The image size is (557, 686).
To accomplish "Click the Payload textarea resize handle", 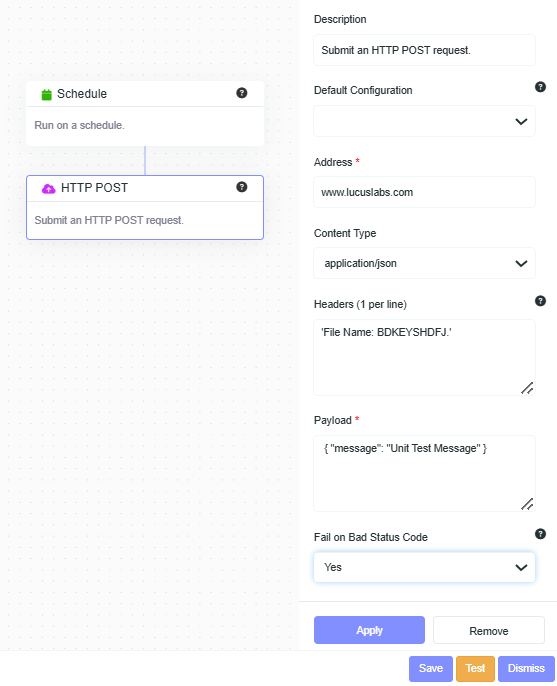I will 527,504.
